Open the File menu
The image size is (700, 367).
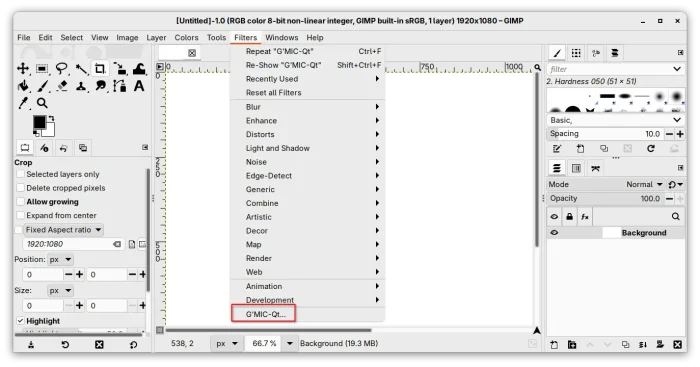(24, 38)
